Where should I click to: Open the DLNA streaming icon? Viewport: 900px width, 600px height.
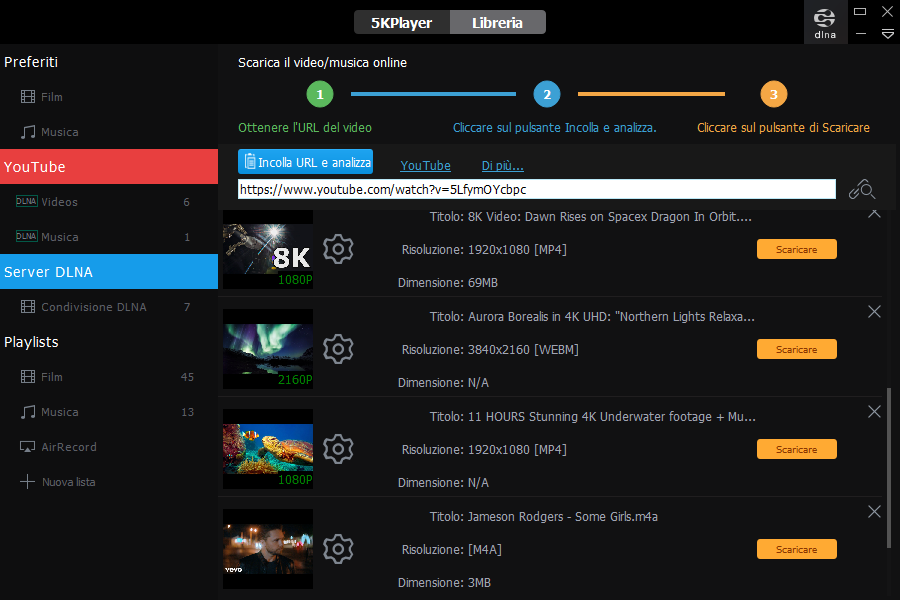[825, 22]
